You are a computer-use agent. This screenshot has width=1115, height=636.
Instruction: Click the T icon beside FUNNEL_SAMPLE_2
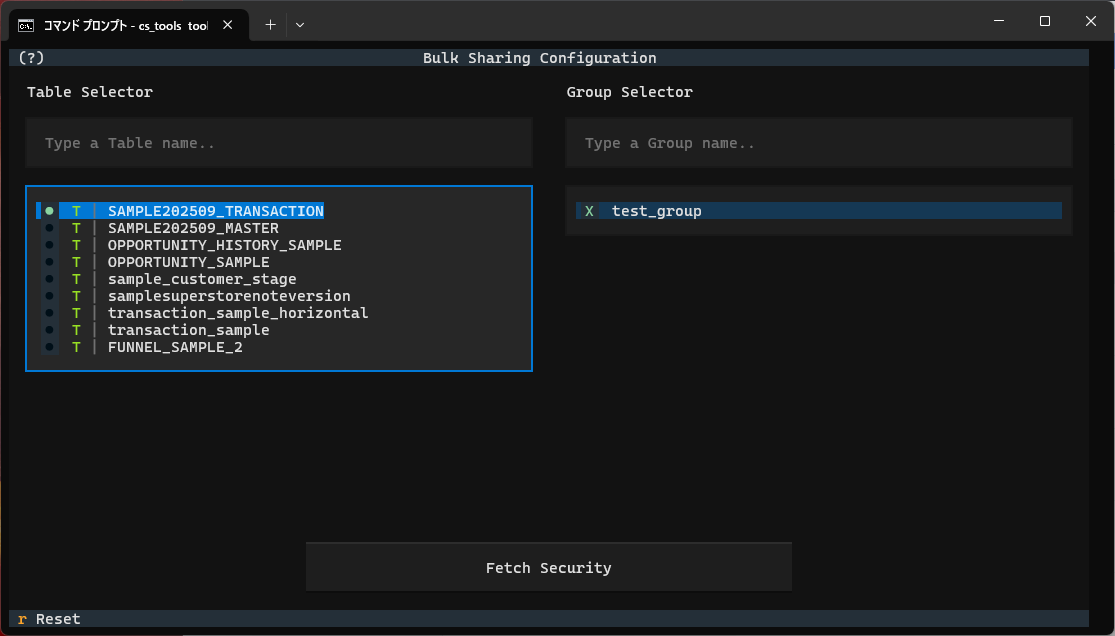[x=76, y=347]
